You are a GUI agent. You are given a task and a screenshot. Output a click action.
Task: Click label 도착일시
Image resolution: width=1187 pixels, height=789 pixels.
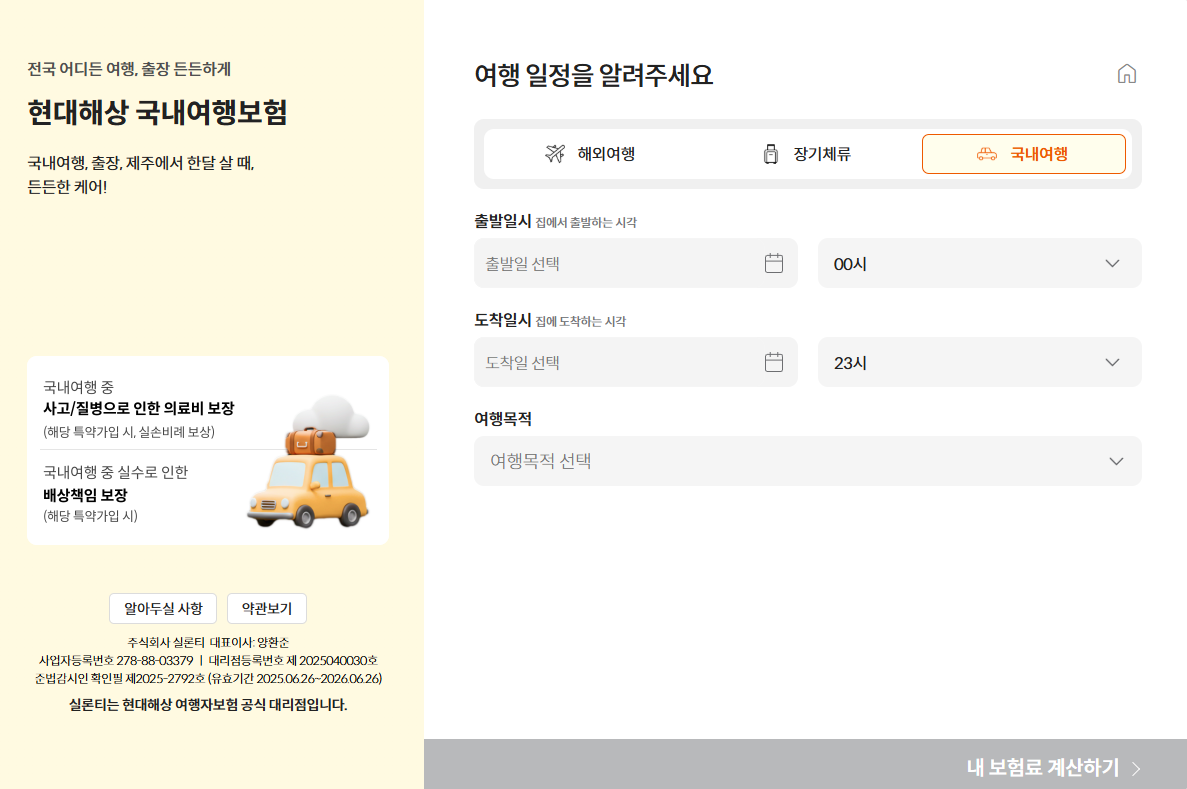pyautogui.click(x=503, y=320)
